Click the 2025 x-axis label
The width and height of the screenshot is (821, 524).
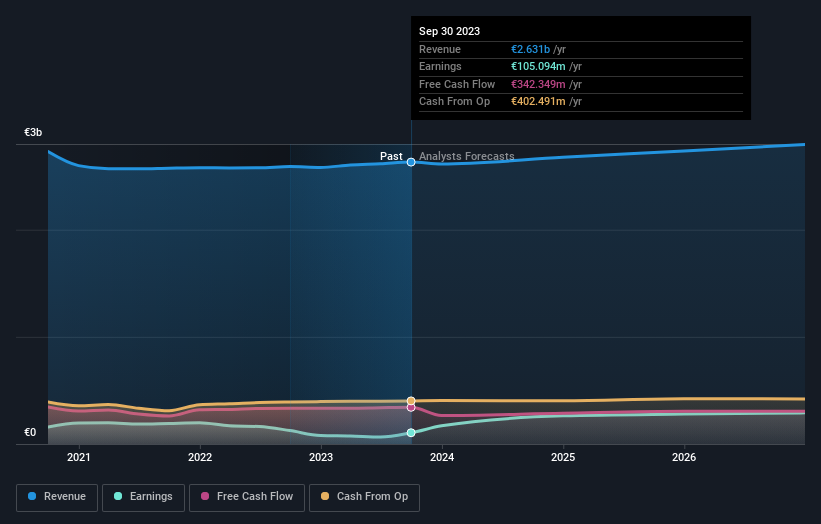tap(563, 458)
